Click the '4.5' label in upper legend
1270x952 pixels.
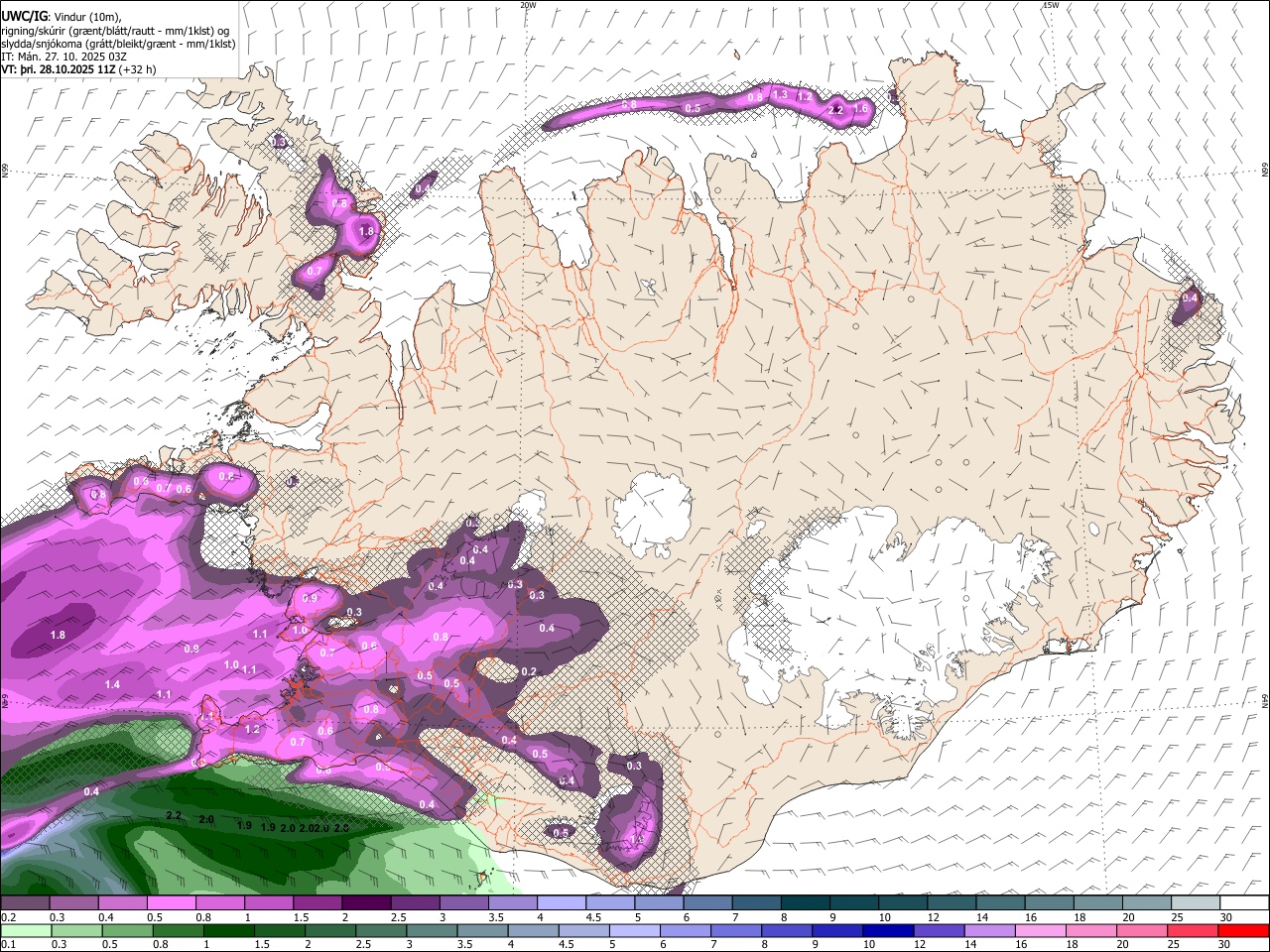pyautogui.click(x=594, y=917)
